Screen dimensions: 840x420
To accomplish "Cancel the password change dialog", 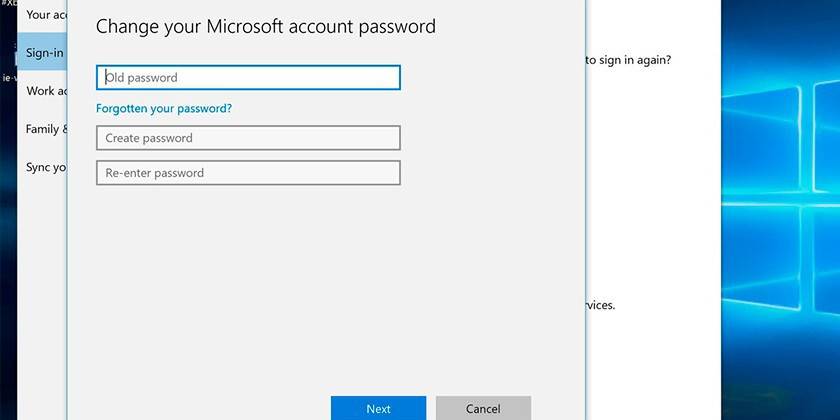I will [483, 408].
